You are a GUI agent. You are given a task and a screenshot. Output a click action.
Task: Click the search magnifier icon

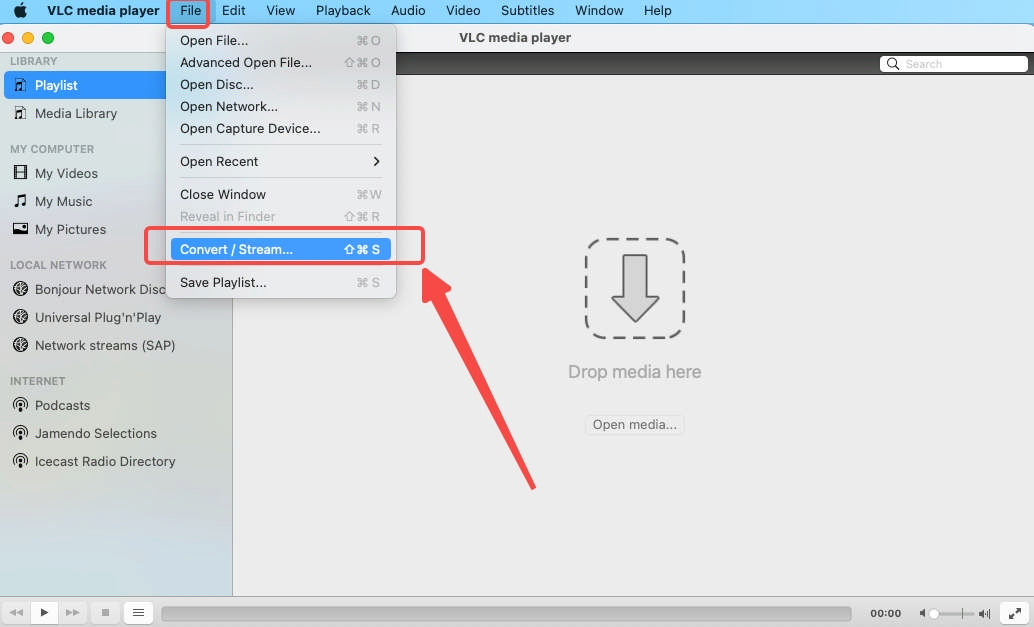tap(893, 64)
